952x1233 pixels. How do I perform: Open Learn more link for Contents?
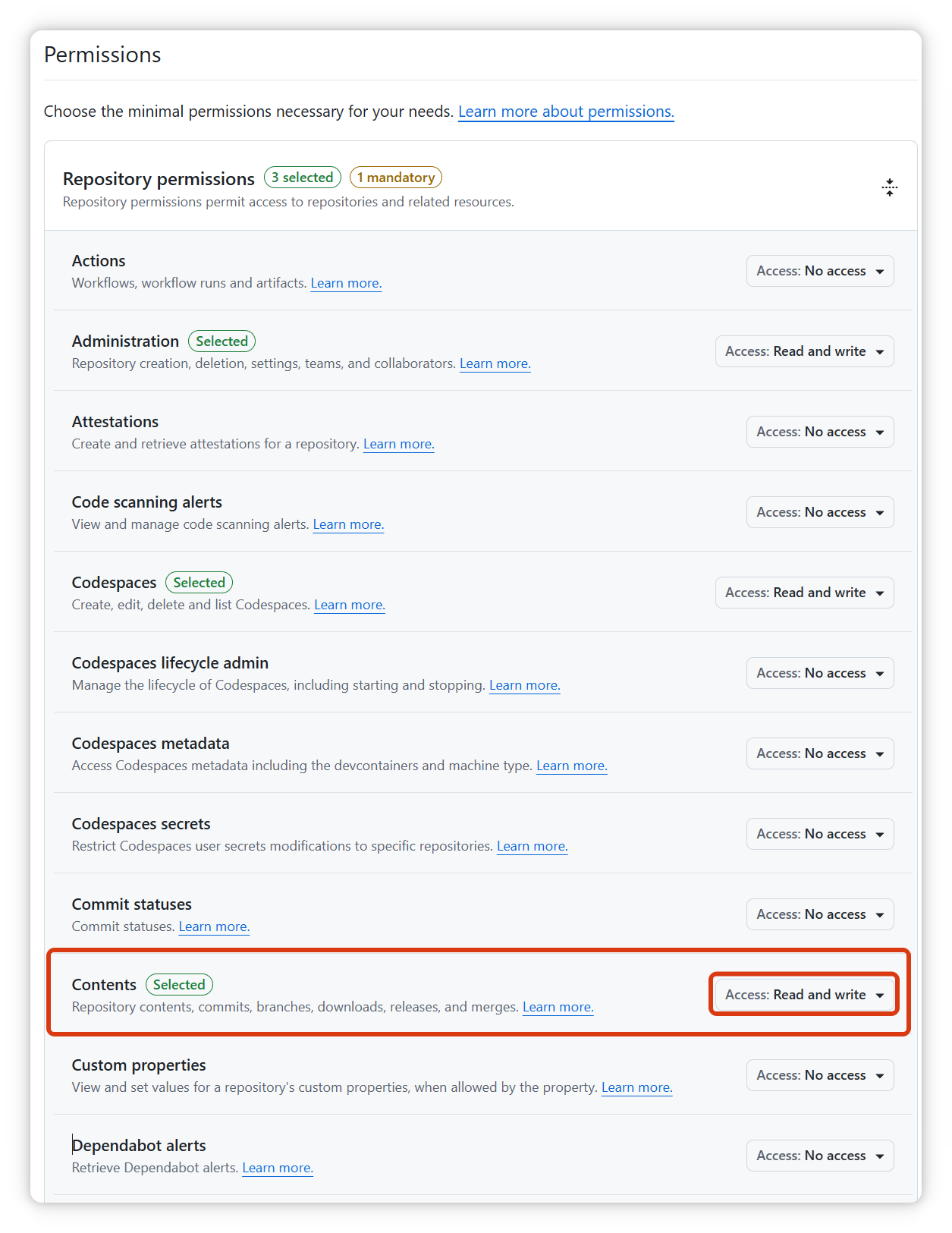coord(558,1007)
